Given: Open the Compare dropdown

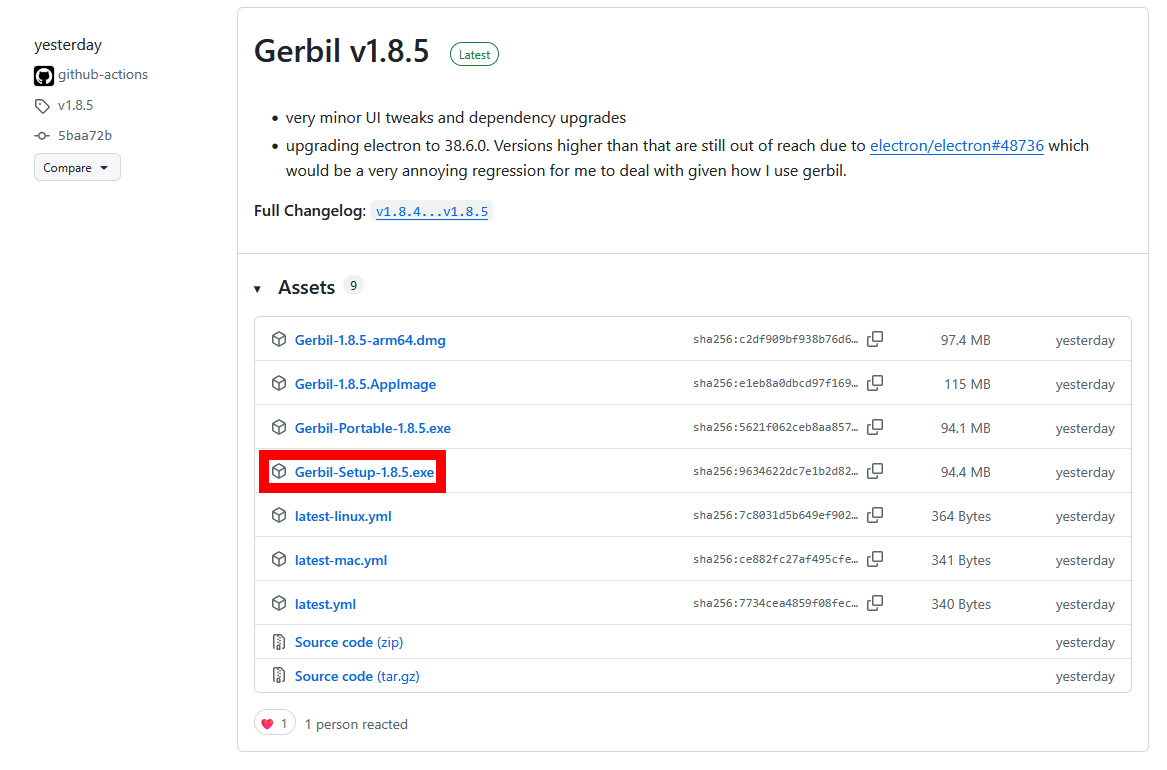Looking at the screenshot, I should (x=77, y=168).
